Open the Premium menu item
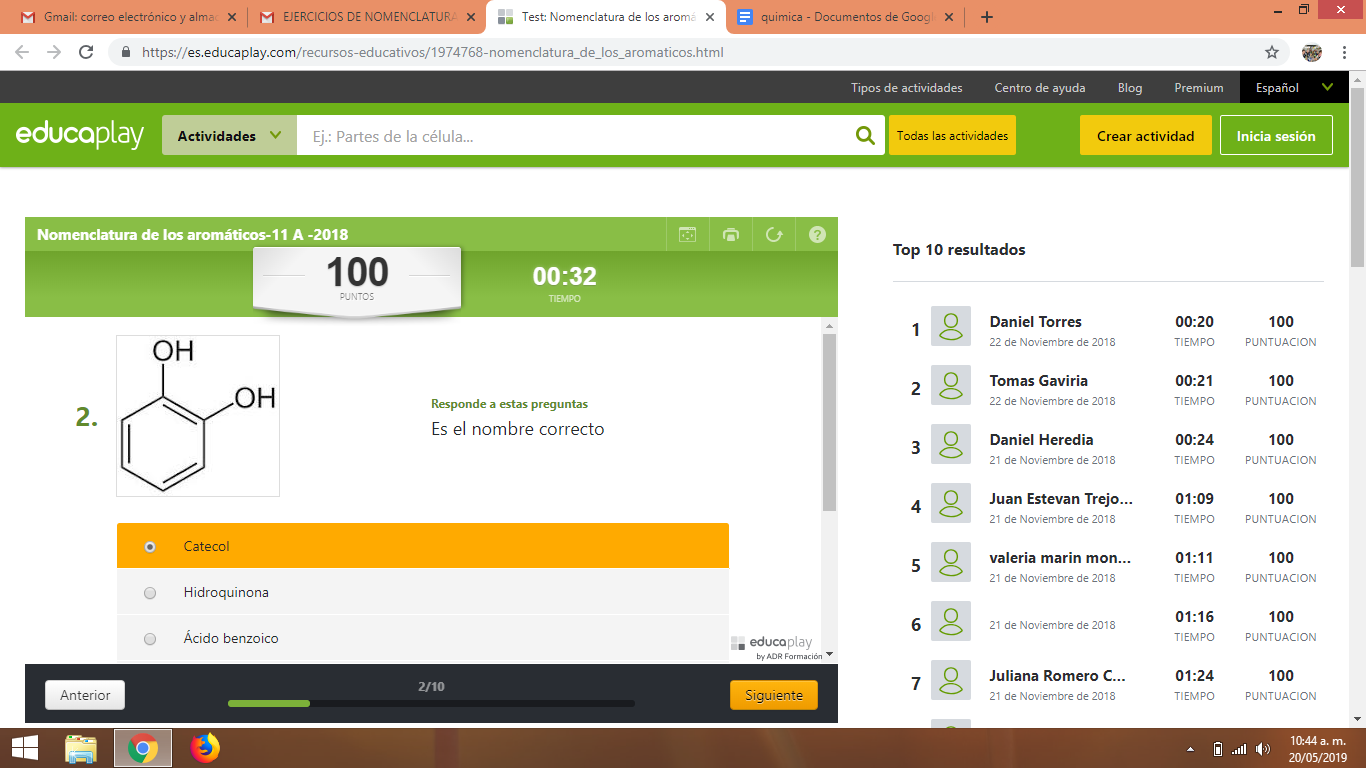1366x768 pixels. pyautogui.click(x=1199, y=87)
